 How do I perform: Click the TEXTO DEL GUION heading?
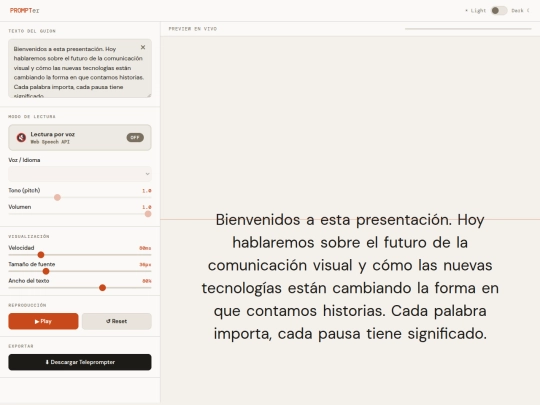(32, 31)
